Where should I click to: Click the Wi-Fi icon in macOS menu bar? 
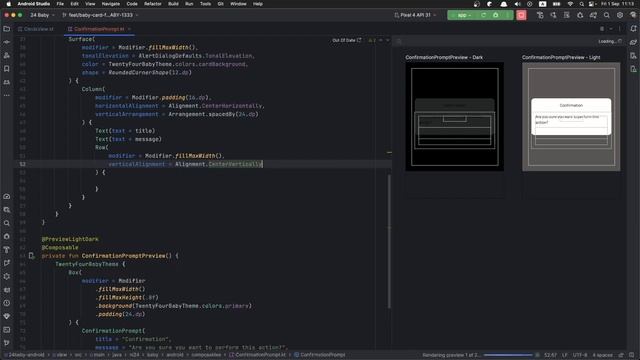point(570,4)
